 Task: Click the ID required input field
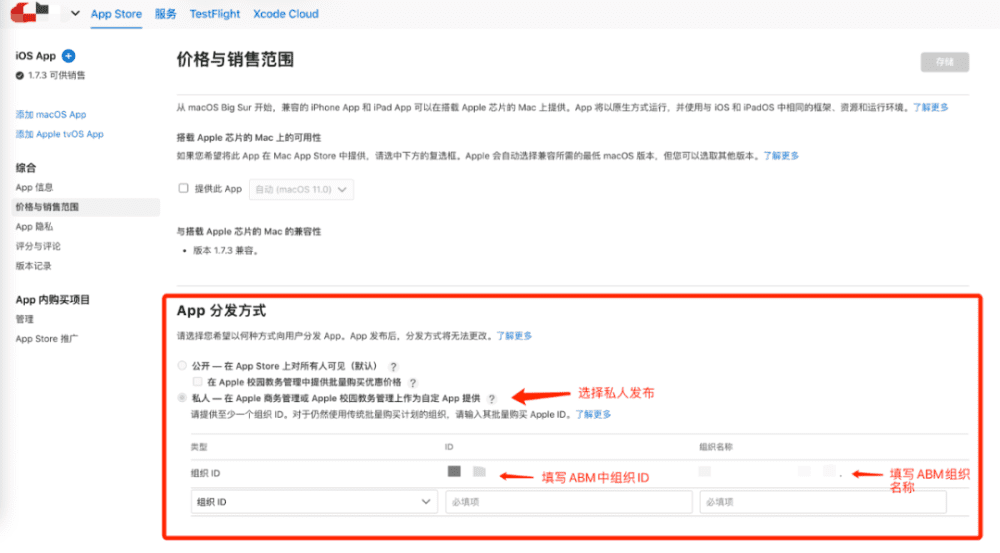tap(568, 502)
